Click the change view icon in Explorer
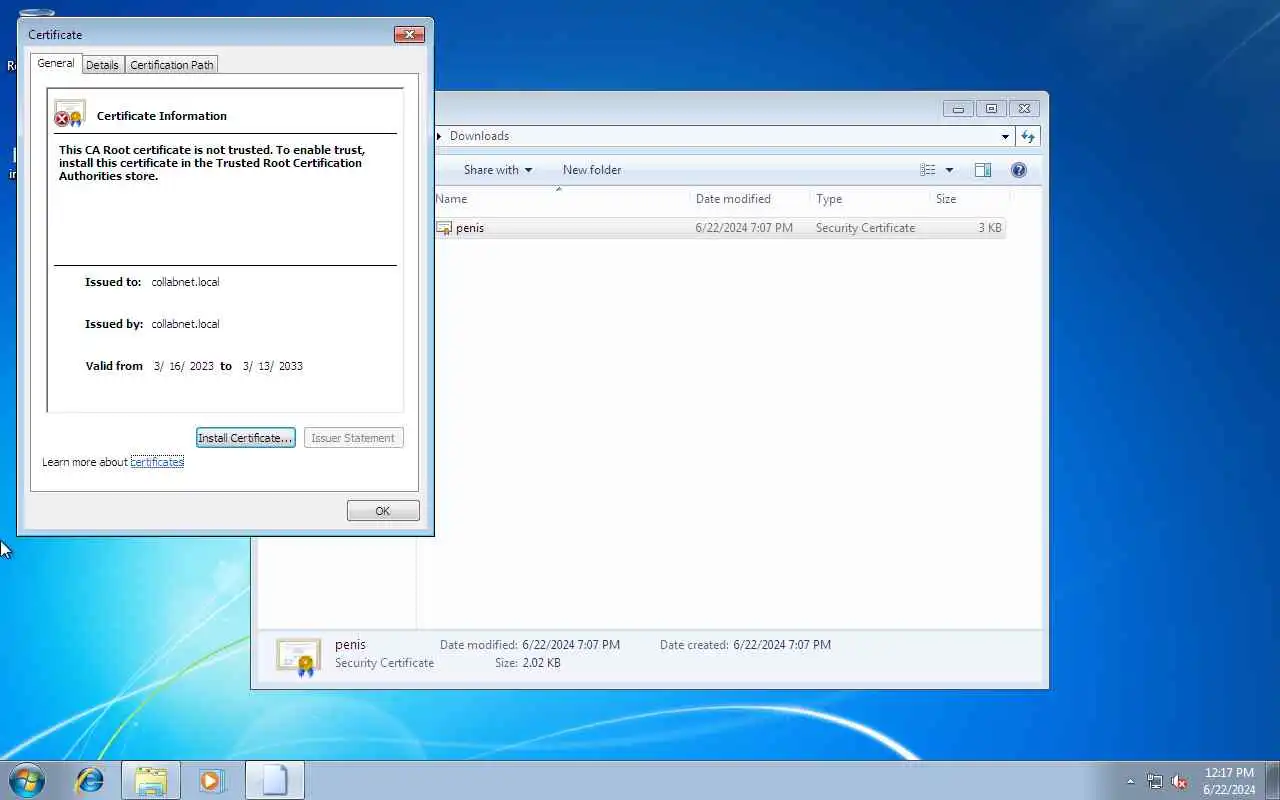 [928, 170]
